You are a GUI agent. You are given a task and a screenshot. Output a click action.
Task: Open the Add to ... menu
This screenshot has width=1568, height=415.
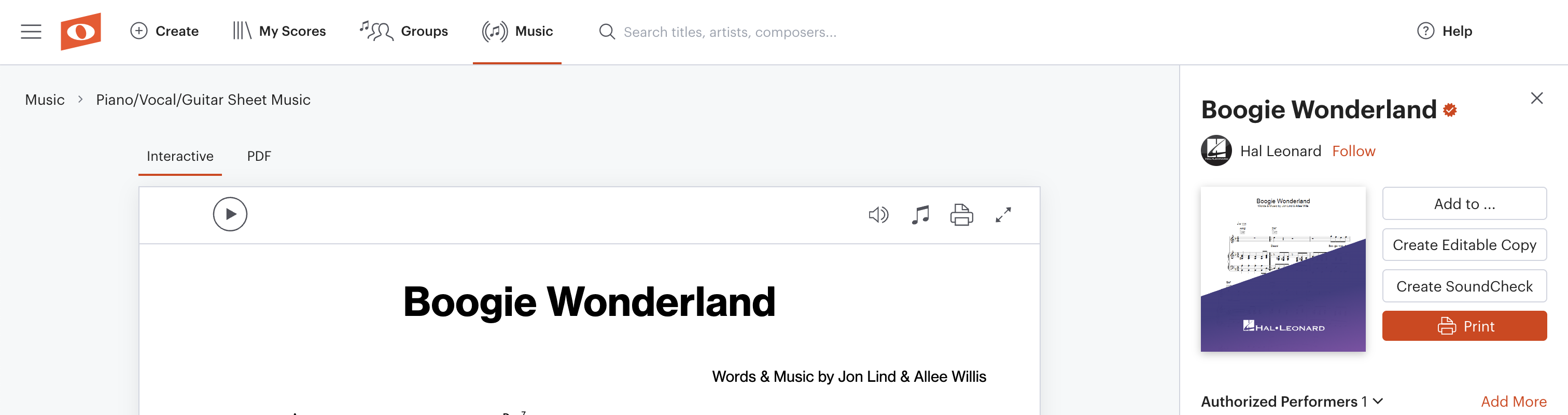[x=1464, y=203]
